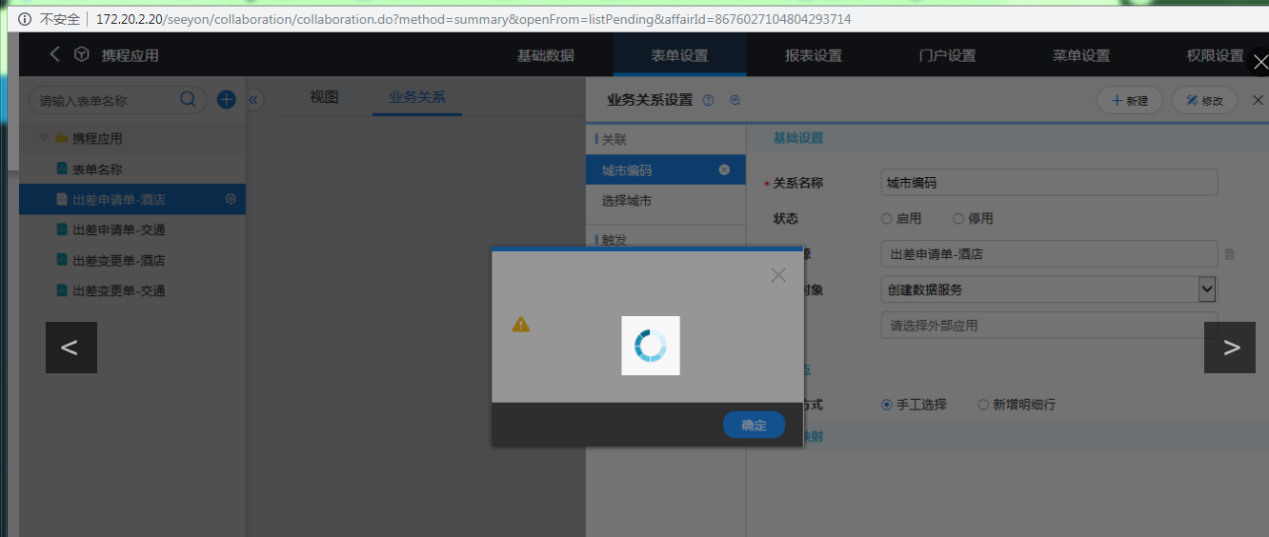This screenshot has height=537, width=1269.
Task: Open the 菜单设置 menu
Action: pos(1081,56)
